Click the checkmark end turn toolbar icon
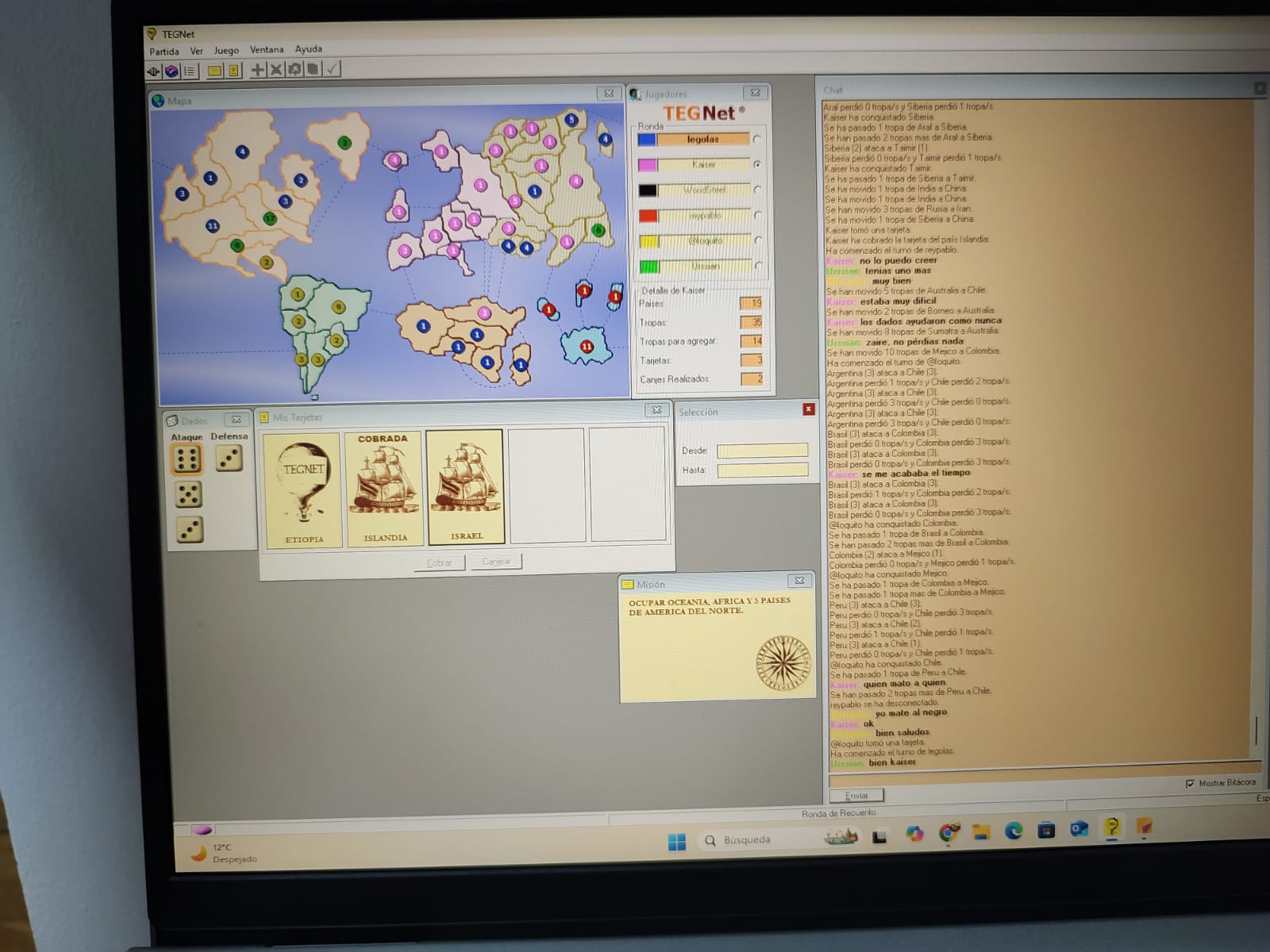The image size is (1270, 952). 332,69
